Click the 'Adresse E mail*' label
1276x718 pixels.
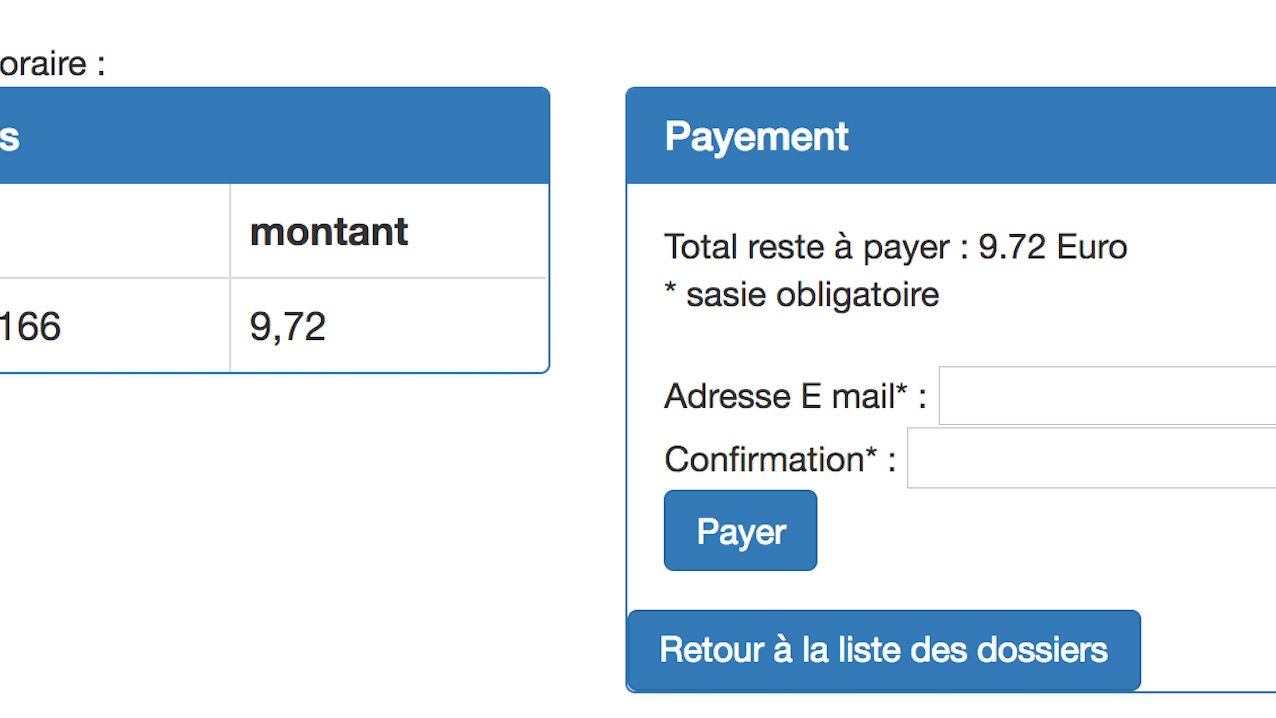tap(780, 397)
